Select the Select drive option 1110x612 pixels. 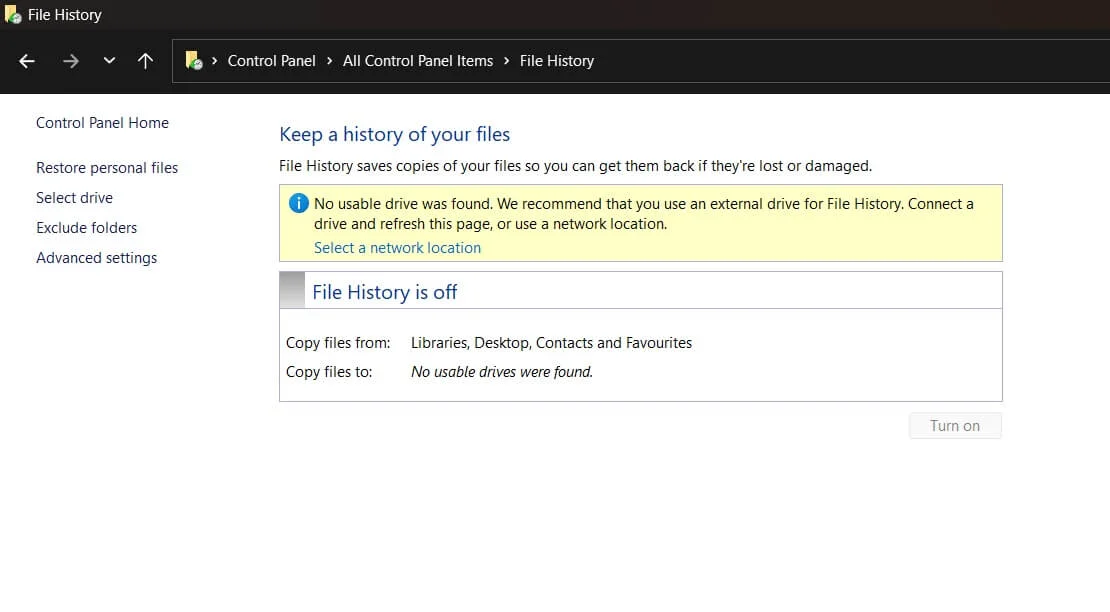coord(74,197)
